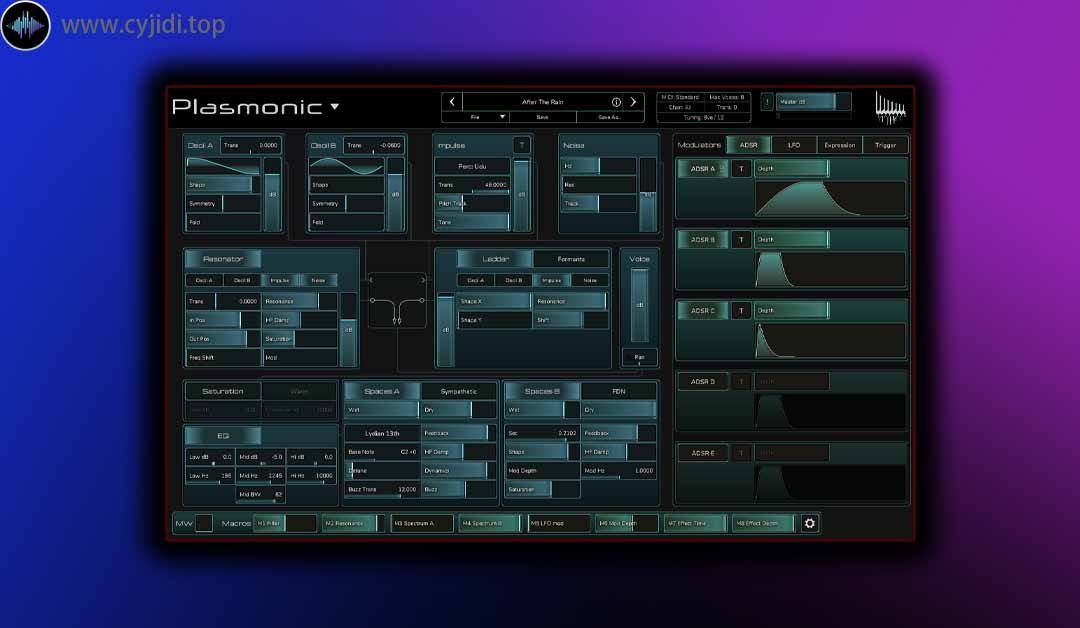The height and width of the screenshot is (628, 1080).
Task: Select the Formants filter tab
Action: tap(571, 260)
